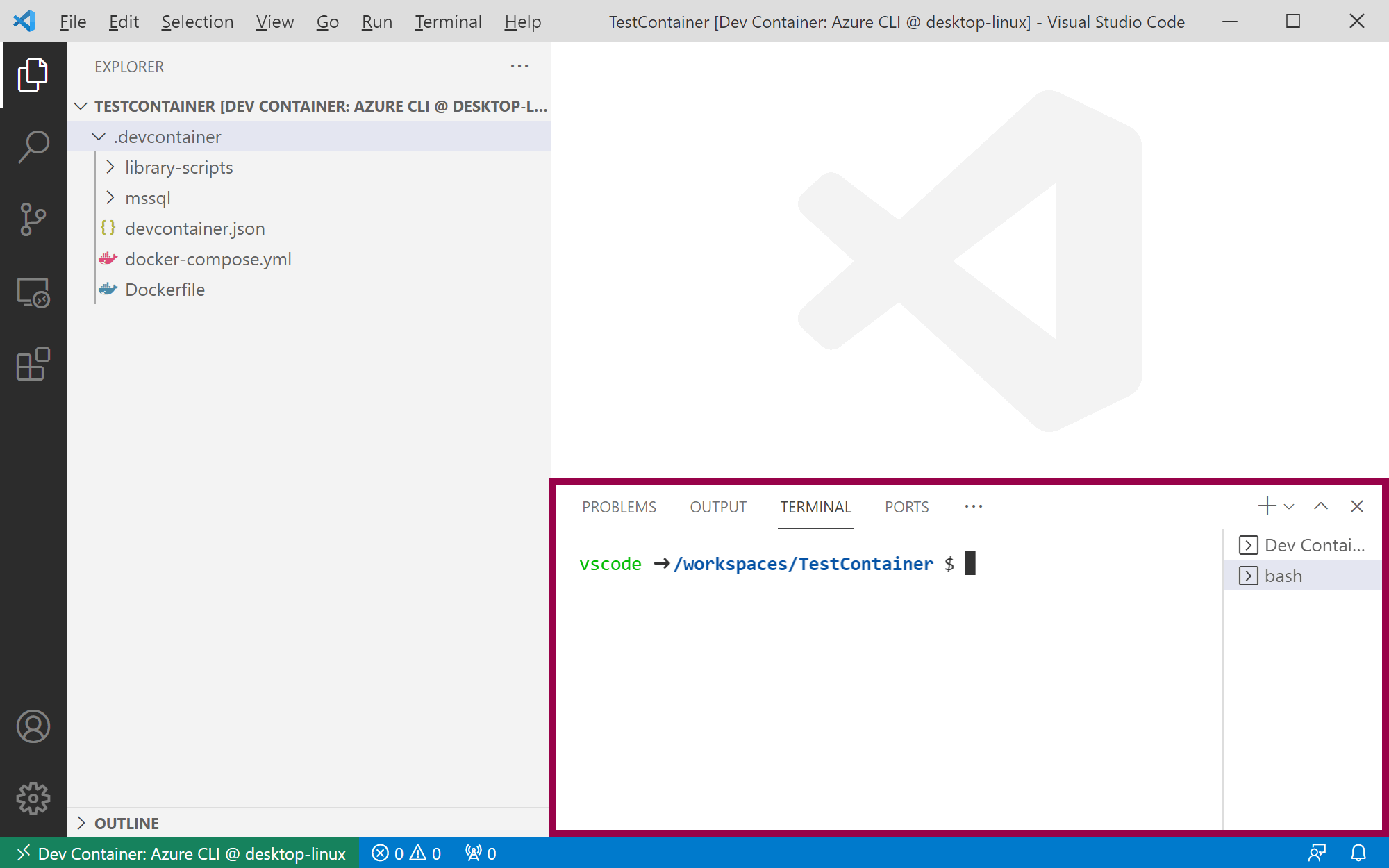The height and width of the screenshot is (868, 1389).
Task: Expand the OUTLINE section
Action: coord(126,823)
